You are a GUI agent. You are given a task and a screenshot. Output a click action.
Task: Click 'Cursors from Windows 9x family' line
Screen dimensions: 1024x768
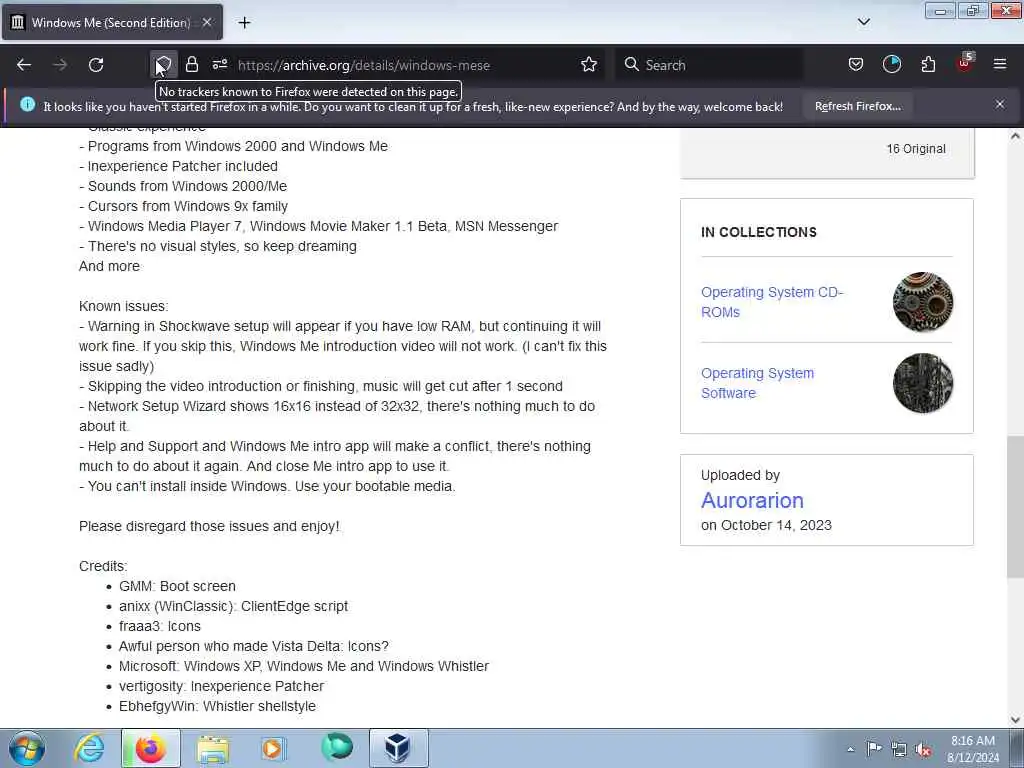[184, 206]
